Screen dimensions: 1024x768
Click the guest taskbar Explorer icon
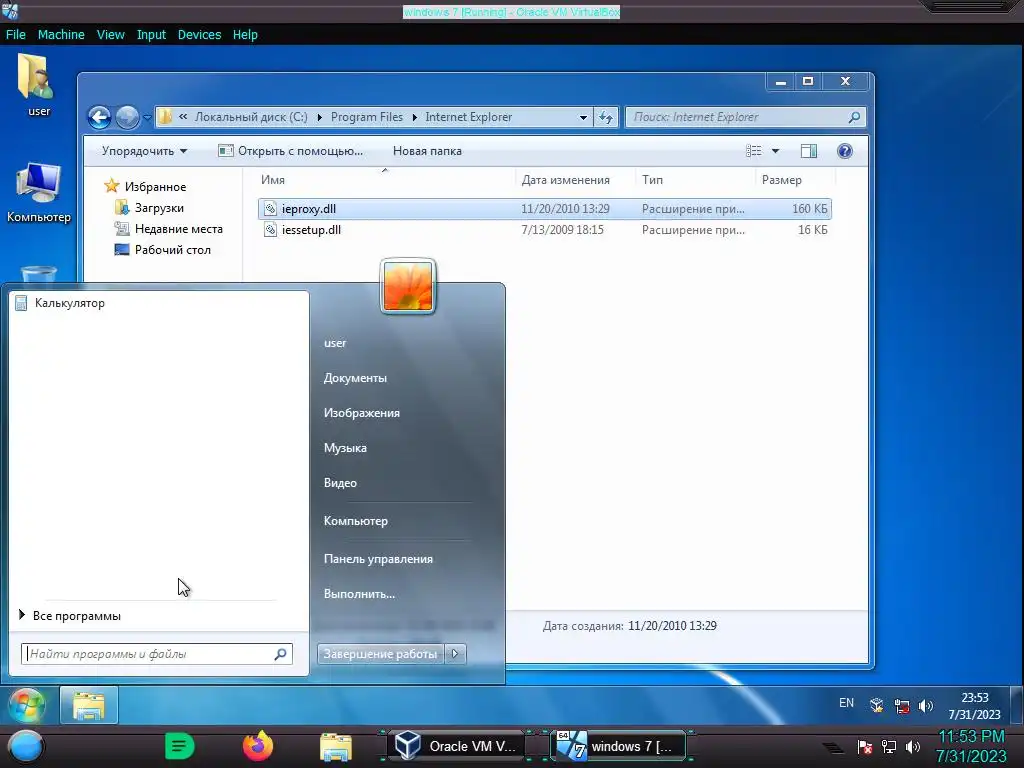(89, 705)
